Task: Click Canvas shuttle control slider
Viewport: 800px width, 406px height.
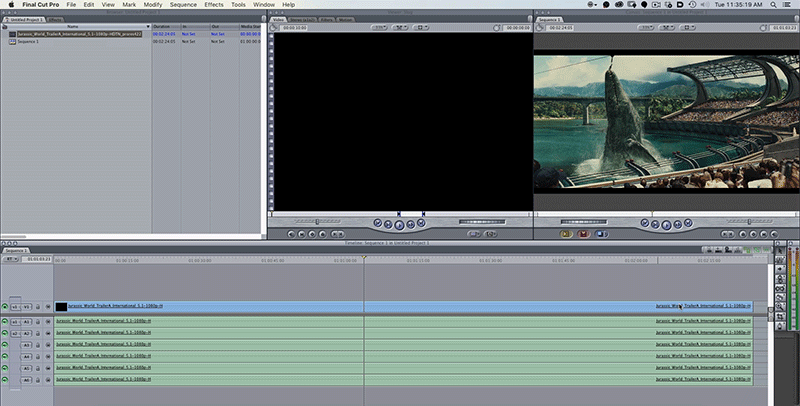Action: pos(749,221)
